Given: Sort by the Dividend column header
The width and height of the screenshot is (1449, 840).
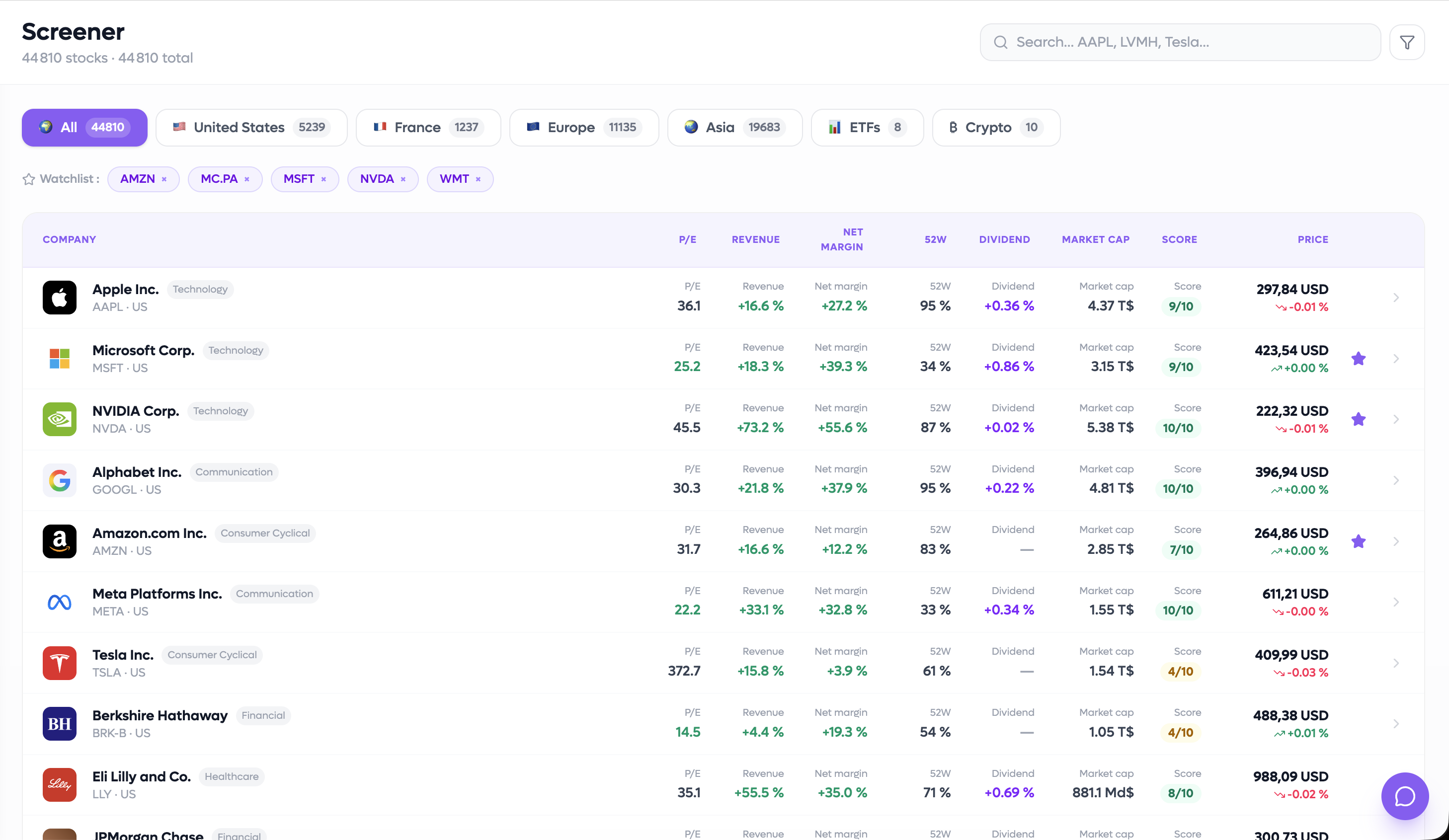Looking at the screenshot, I should coord(1004,239).
